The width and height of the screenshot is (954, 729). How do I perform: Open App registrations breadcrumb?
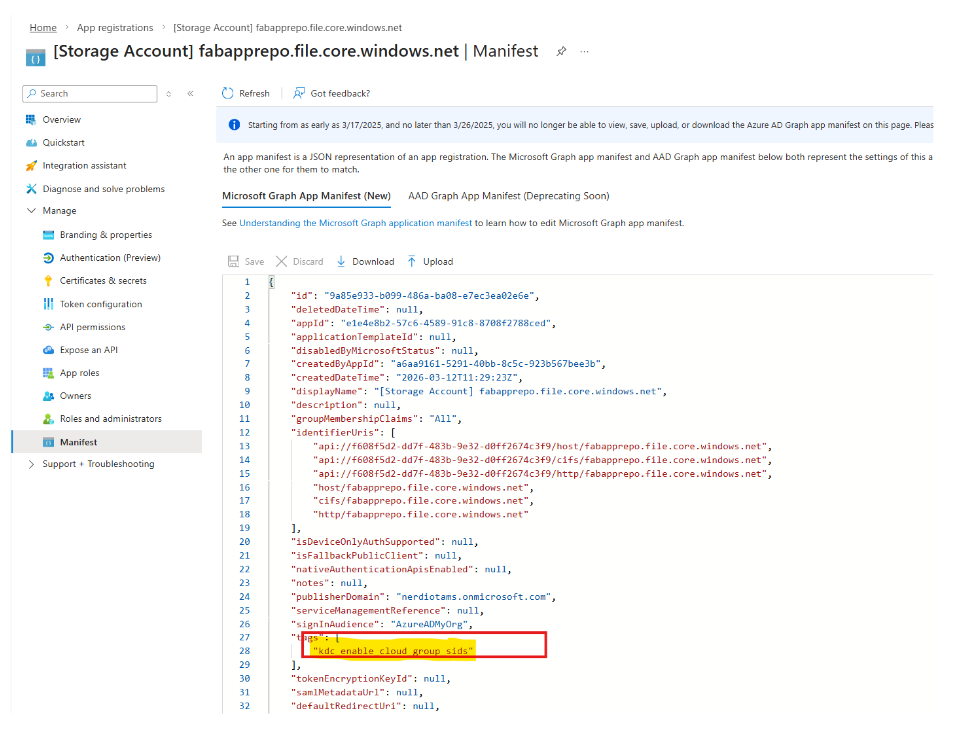(115, 28)
